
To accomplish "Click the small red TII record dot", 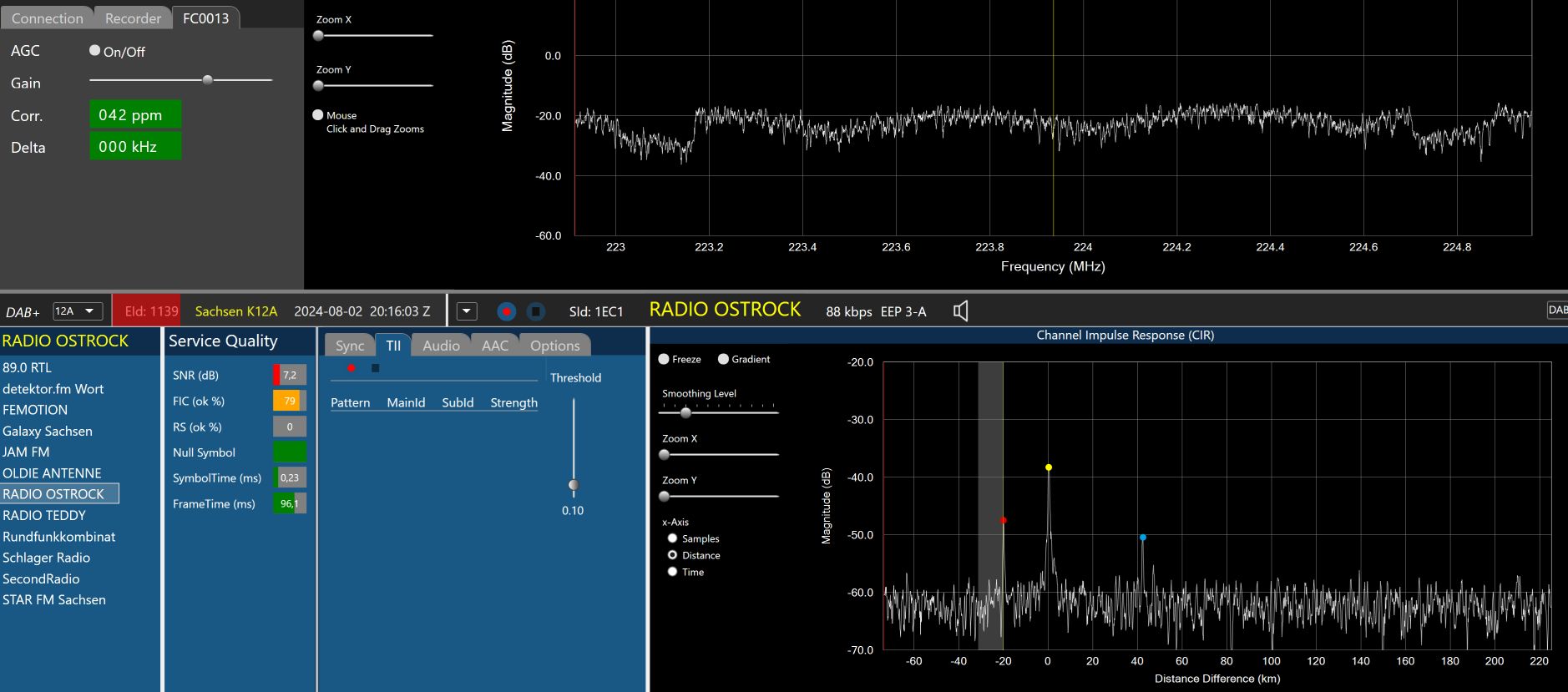I will (352, 368).
